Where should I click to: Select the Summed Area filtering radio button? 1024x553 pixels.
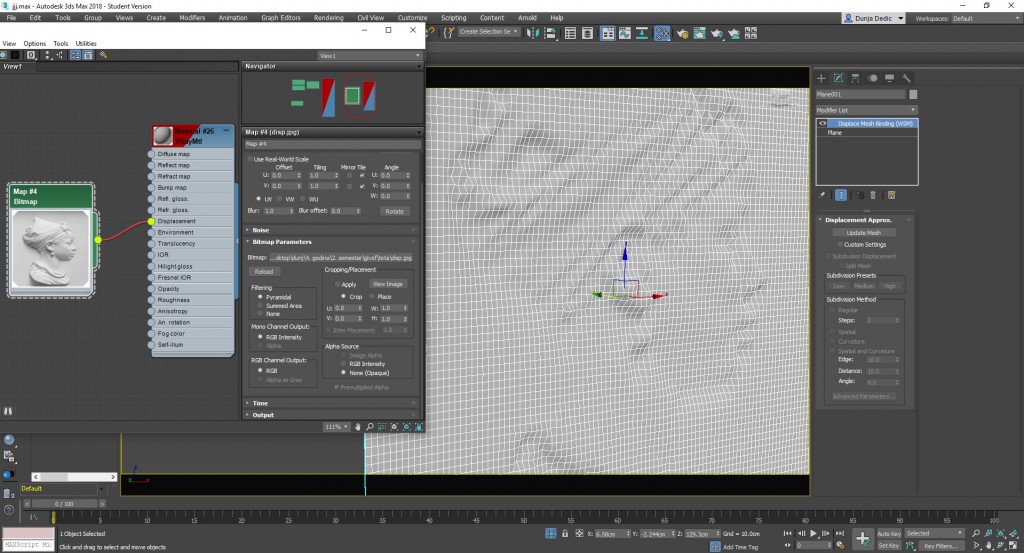tap(261, 306)
